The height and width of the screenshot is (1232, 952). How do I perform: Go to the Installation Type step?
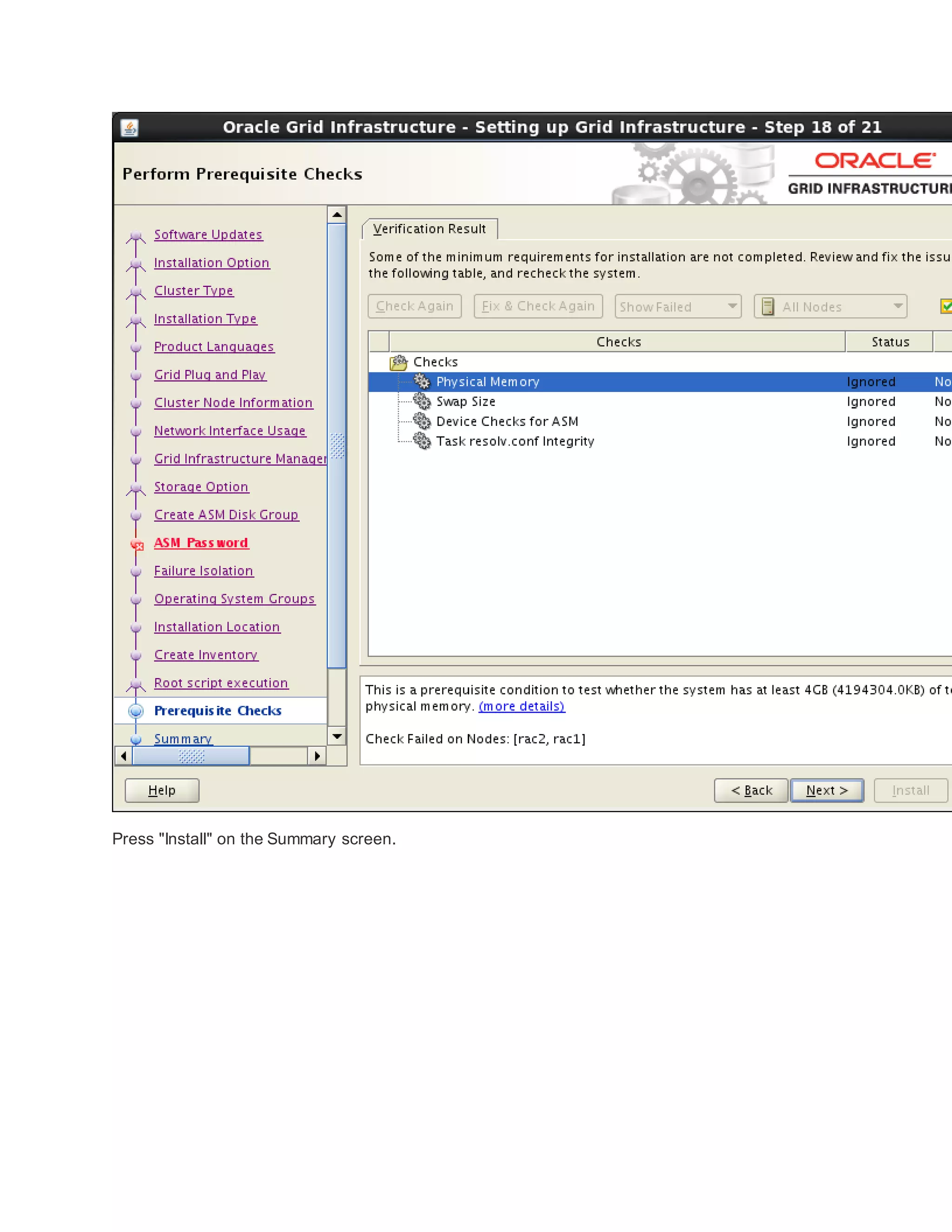pyautogui.click(x=205, y=319)
